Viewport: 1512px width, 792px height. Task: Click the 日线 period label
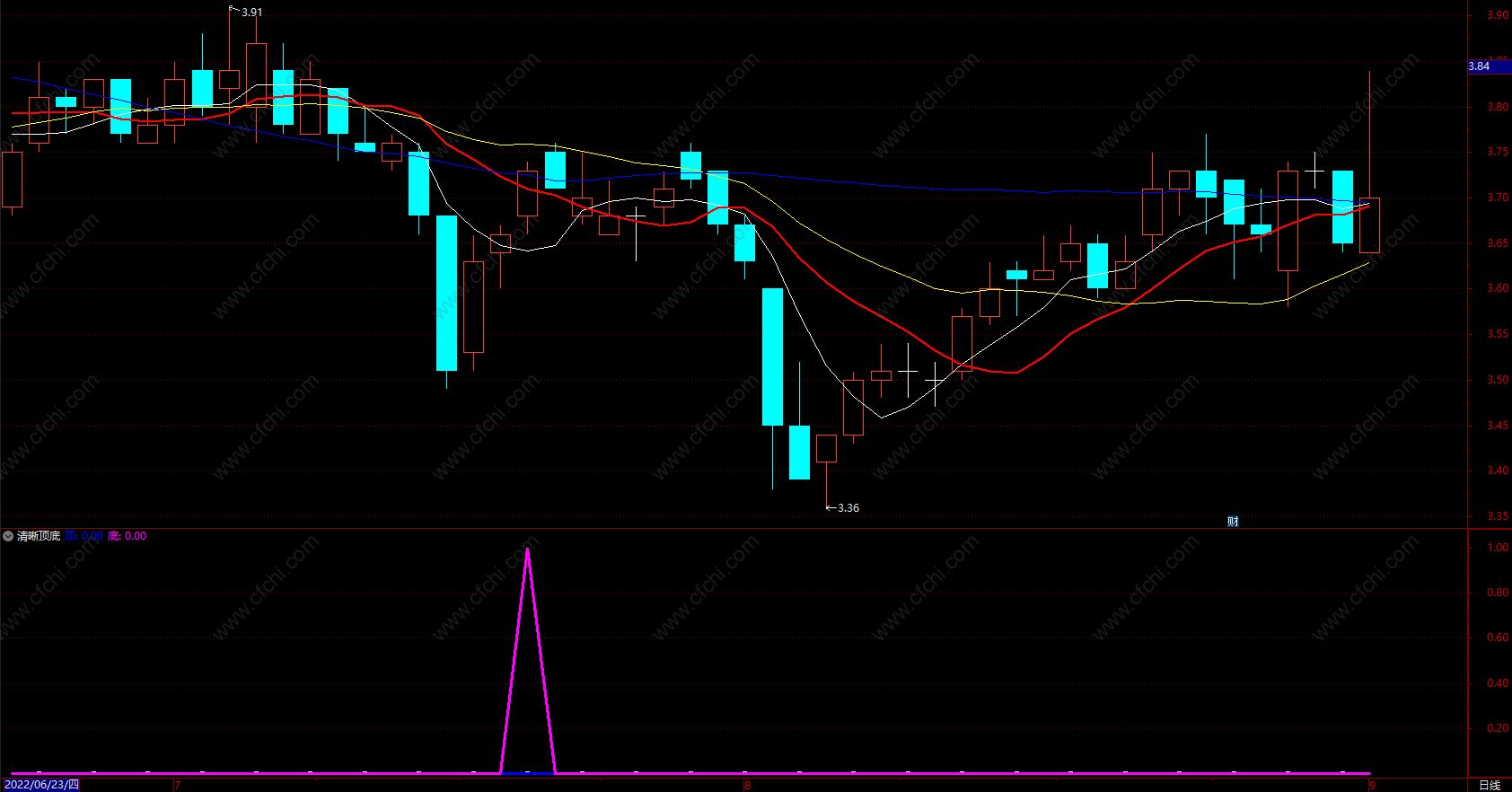(x=1490, y=785)
